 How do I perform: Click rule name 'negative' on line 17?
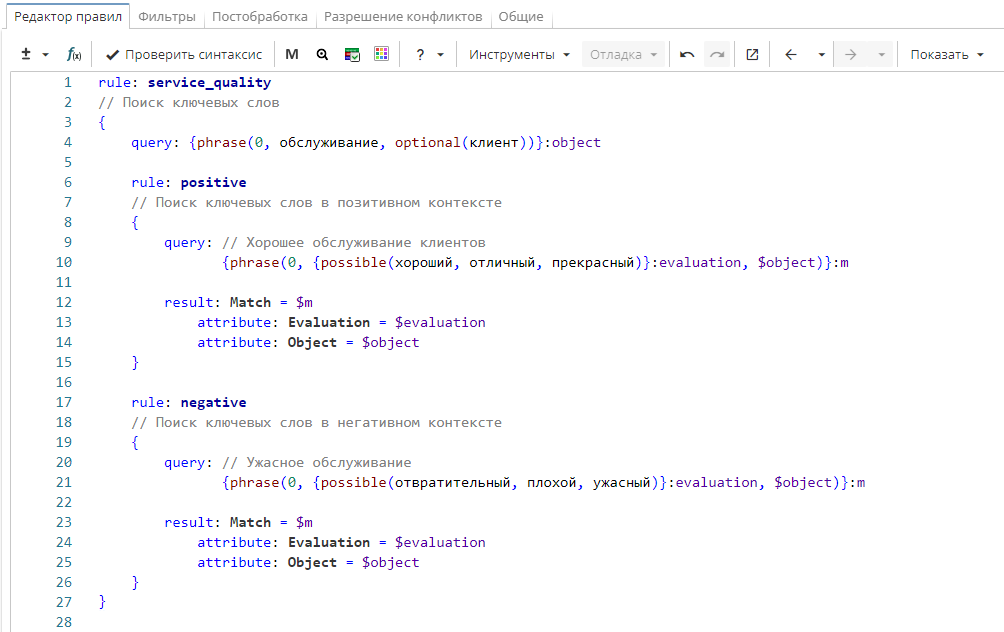click(x=213, y=402)
